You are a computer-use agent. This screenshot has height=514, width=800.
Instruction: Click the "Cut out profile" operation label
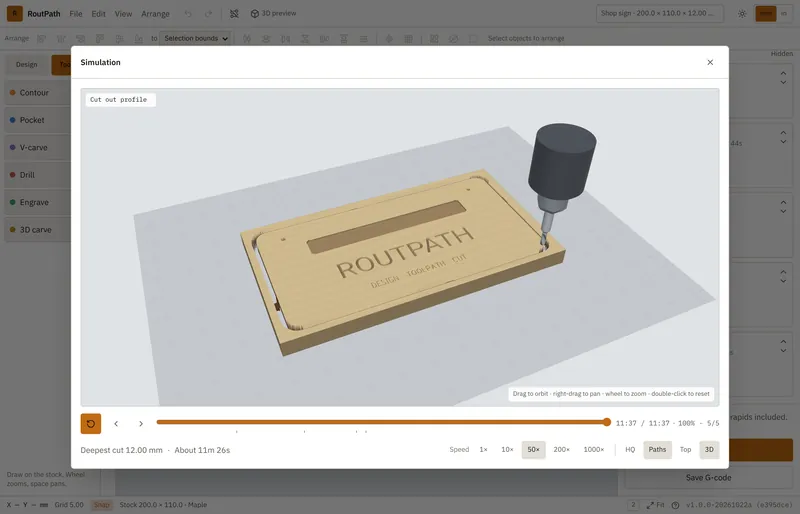click(118, 100)
